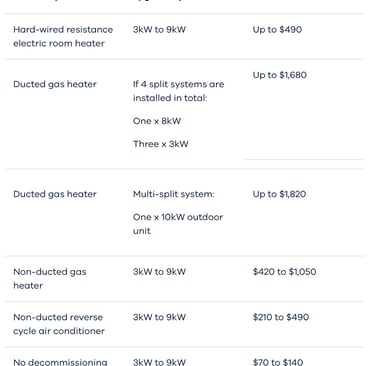This screenshot has height=366, width=375.
Task: Select the $70 to $140 value
Action: point(278,362)
